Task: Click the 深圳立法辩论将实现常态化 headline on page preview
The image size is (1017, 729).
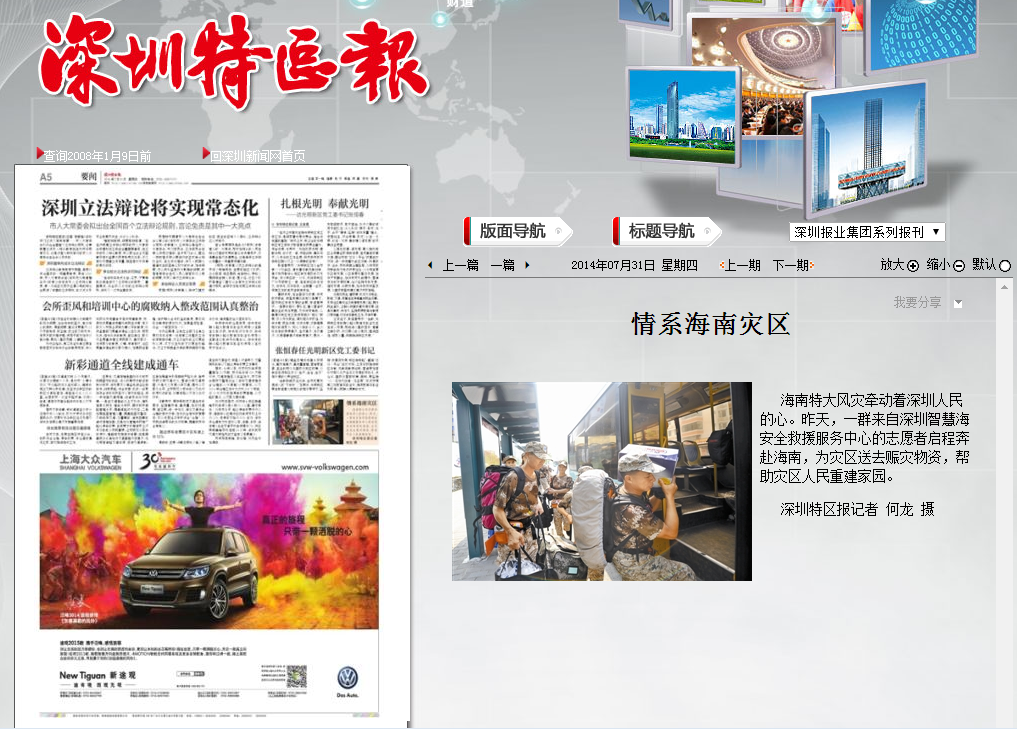Action: tap(150, 208)
